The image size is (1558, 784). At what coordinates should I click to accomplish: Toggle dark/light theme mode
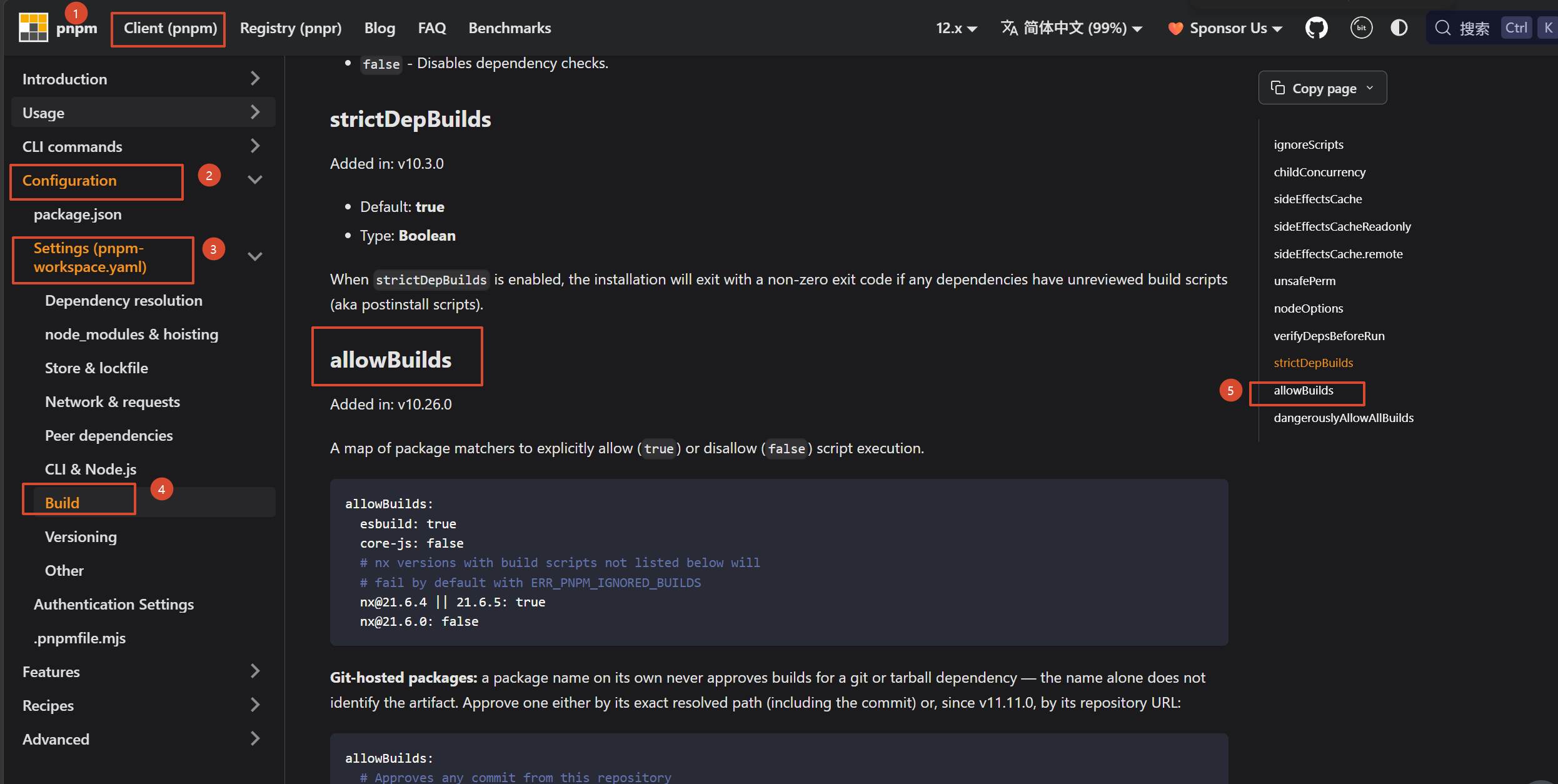coord(1399,28)
